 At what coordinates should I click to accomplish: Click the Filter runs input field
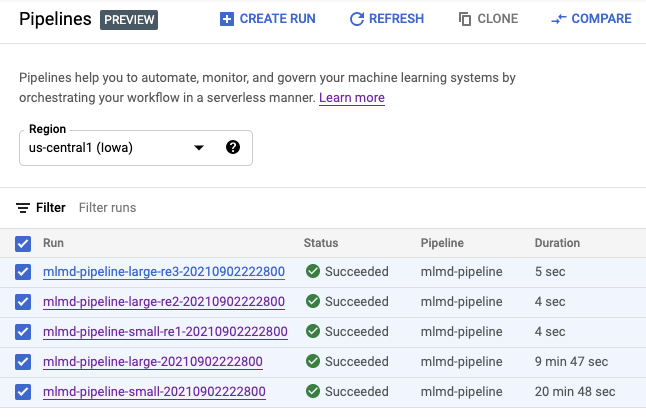(x=108, y=208)
